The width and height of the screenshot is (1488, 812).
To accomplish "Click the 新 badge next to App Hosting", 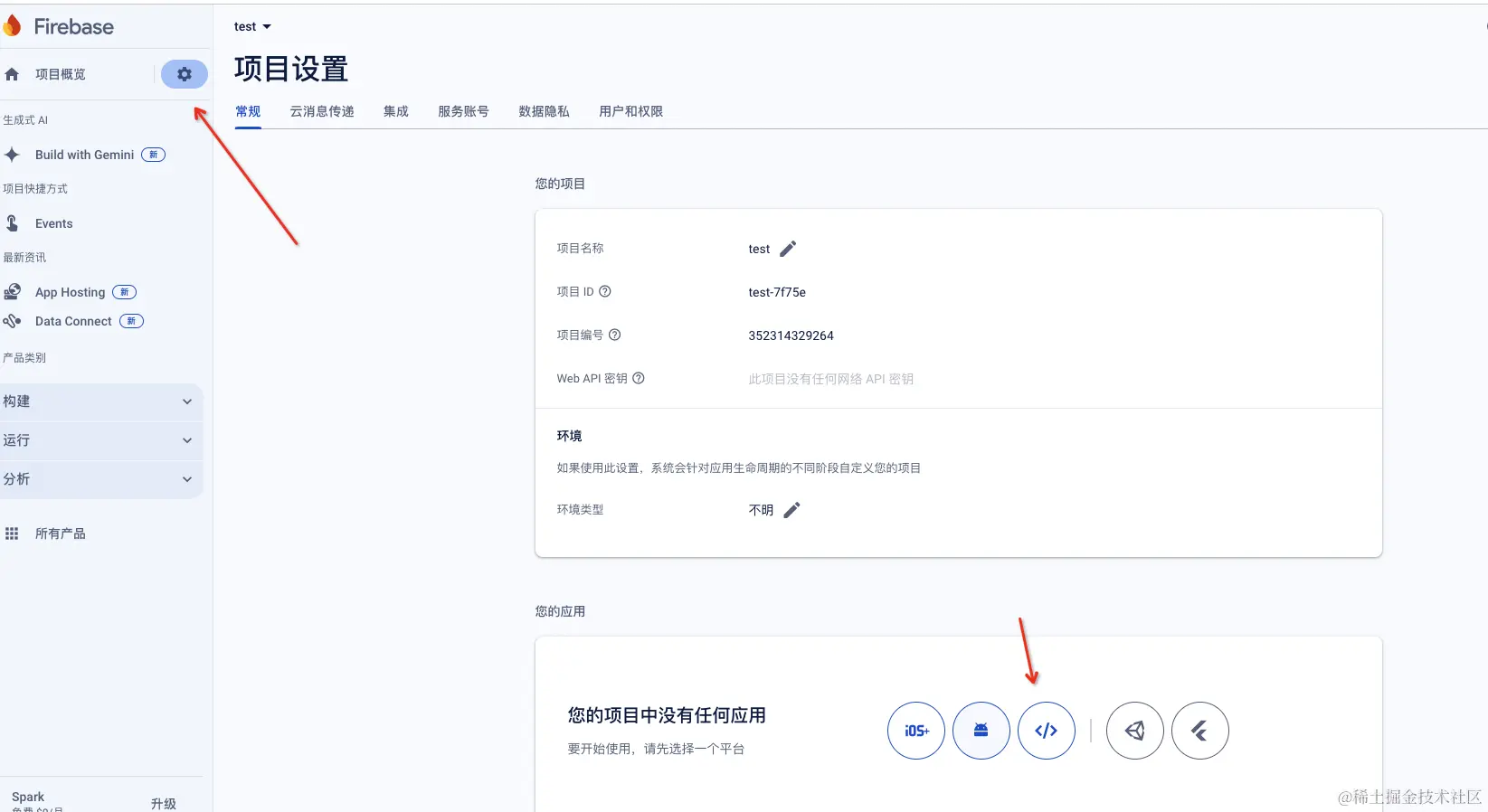I will 124,292.
